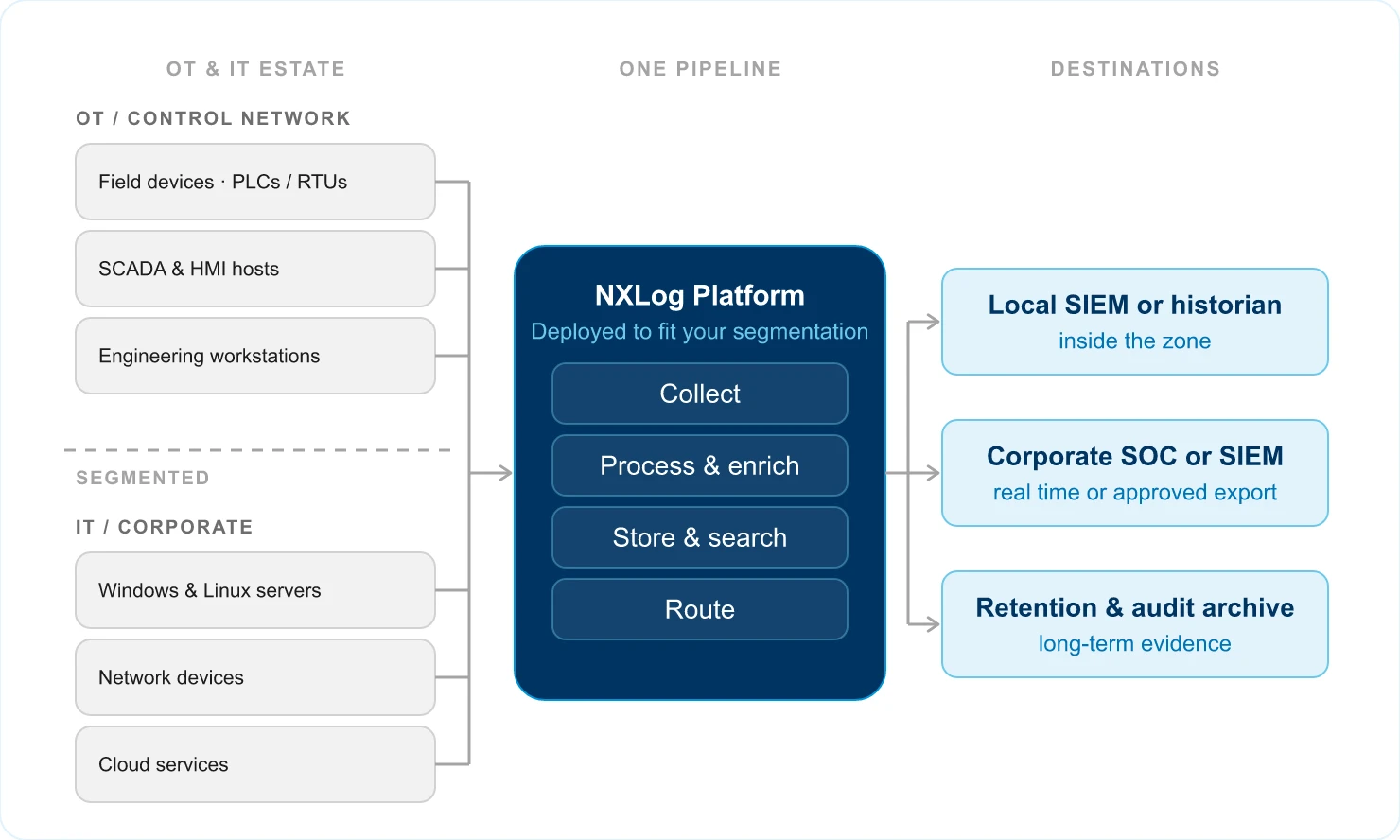Click 'long-term evidence' caption
Screen dimensions: 1400x840
click(1135, 644)
